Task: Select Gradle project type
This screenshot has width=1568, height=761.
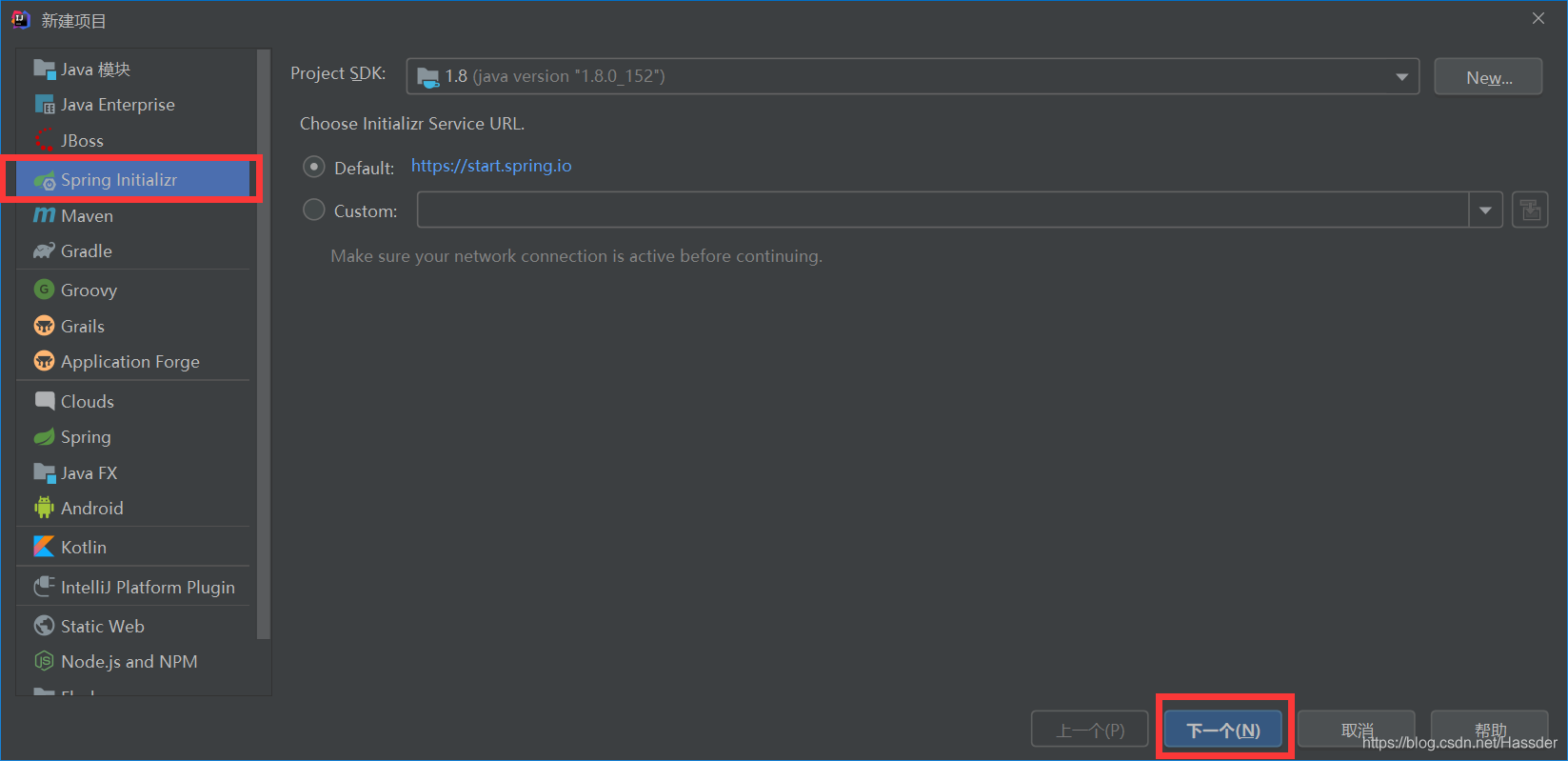Action: [x=133, y=250]
